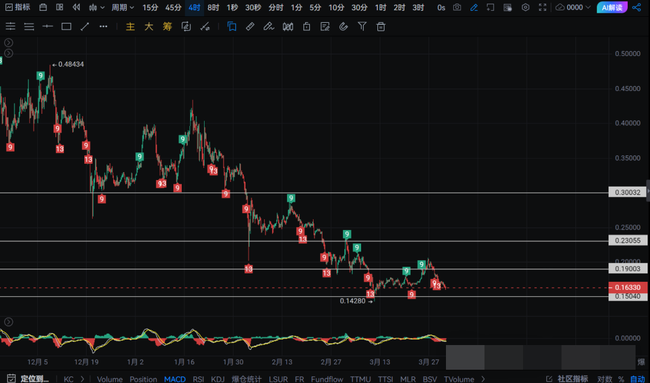Open the chart template panel icon

coord(507,7)
